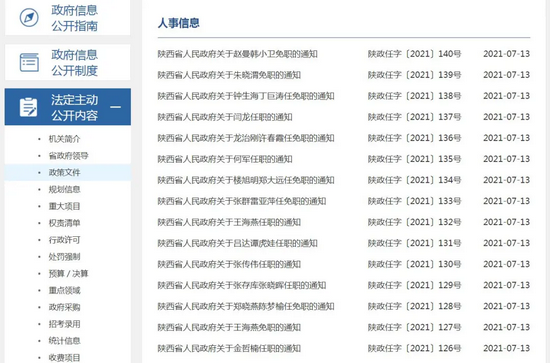Click the list icon for 政府信息公开制度
This screenshot has width=550, height=363.
(x=29, y=62)
